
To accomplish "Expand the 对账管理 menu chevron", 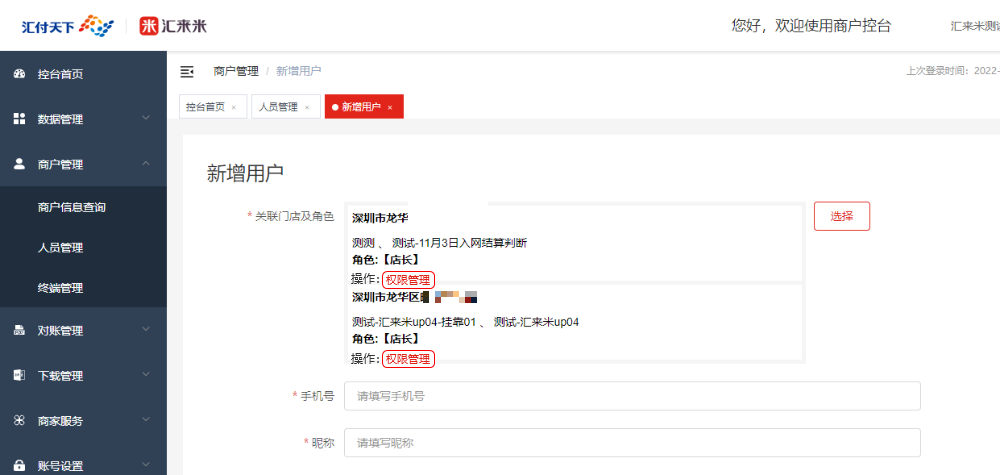I will tap(146, 330).
